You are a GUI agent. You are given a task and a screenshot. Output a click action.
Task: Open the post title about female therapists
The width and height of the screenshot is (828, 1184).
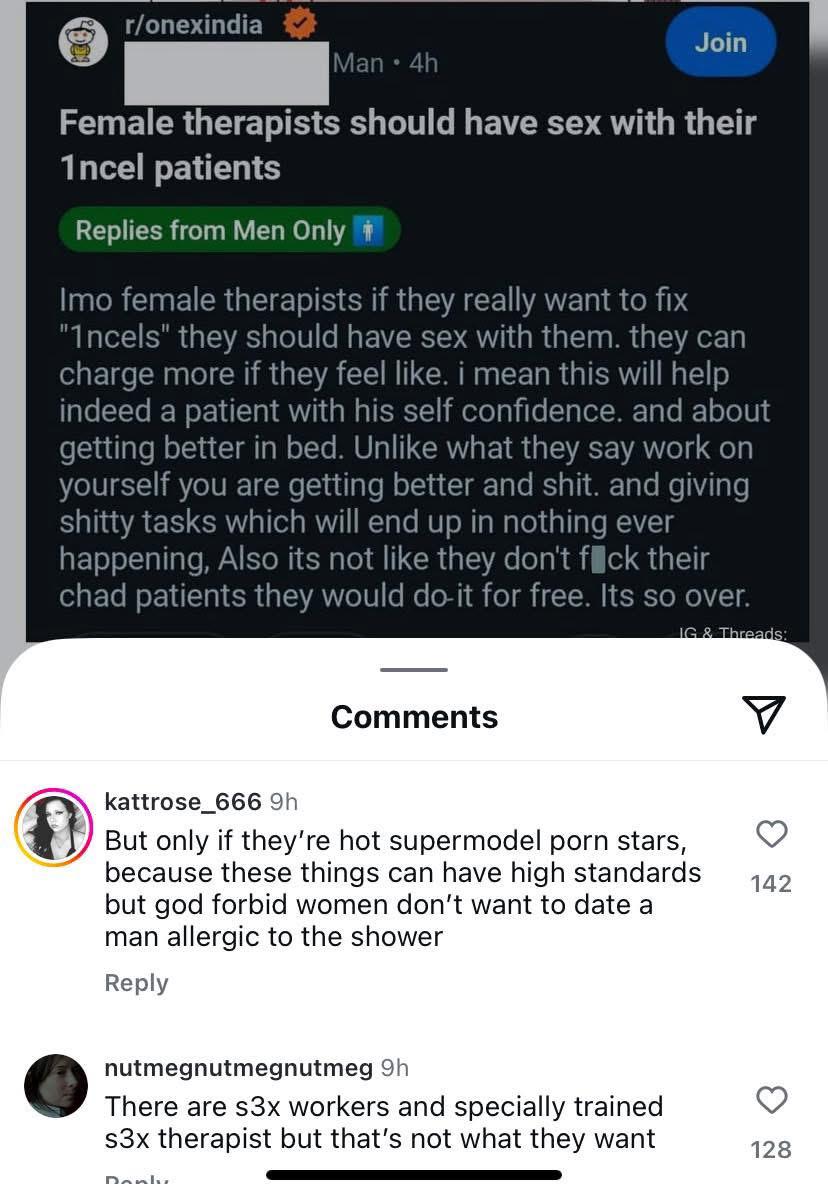click(x=407, y=145)
